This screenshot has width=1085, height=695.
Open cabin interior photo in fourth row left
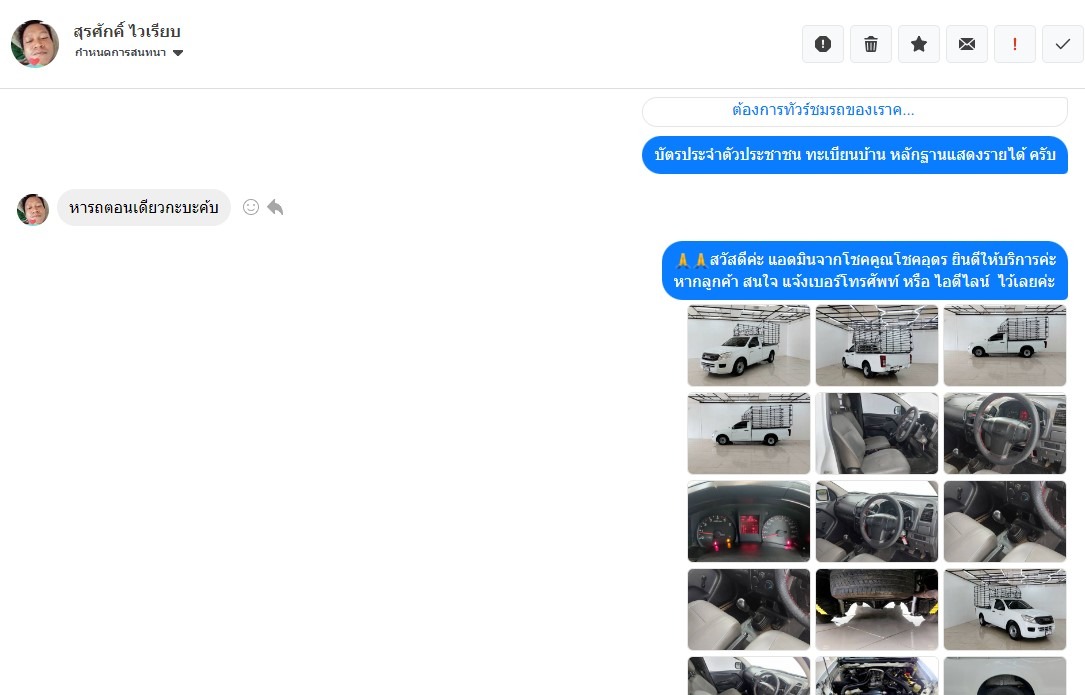pos(749,609)
